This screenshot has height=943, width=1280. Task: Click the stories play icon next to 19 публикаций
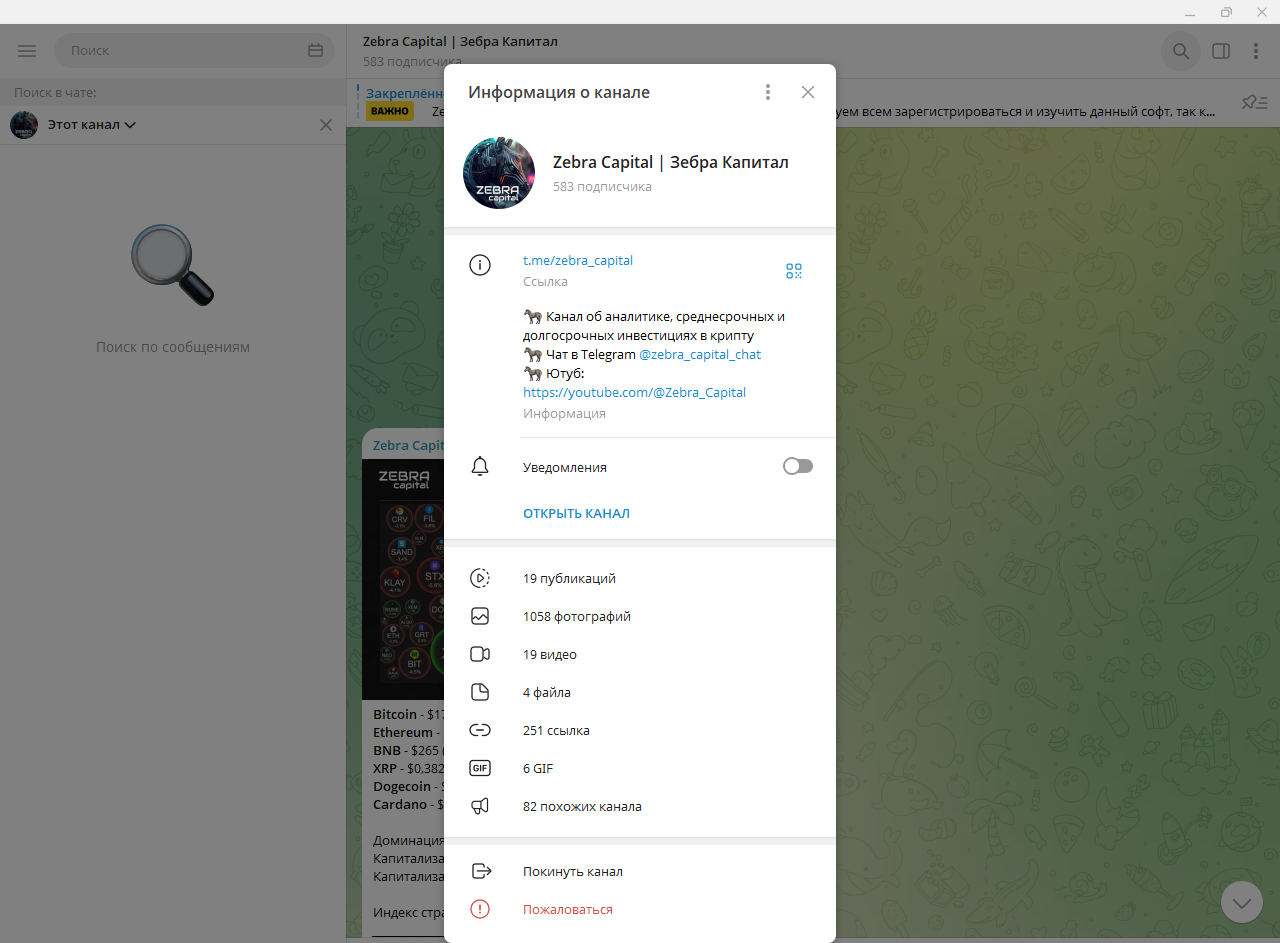[480, 578]
